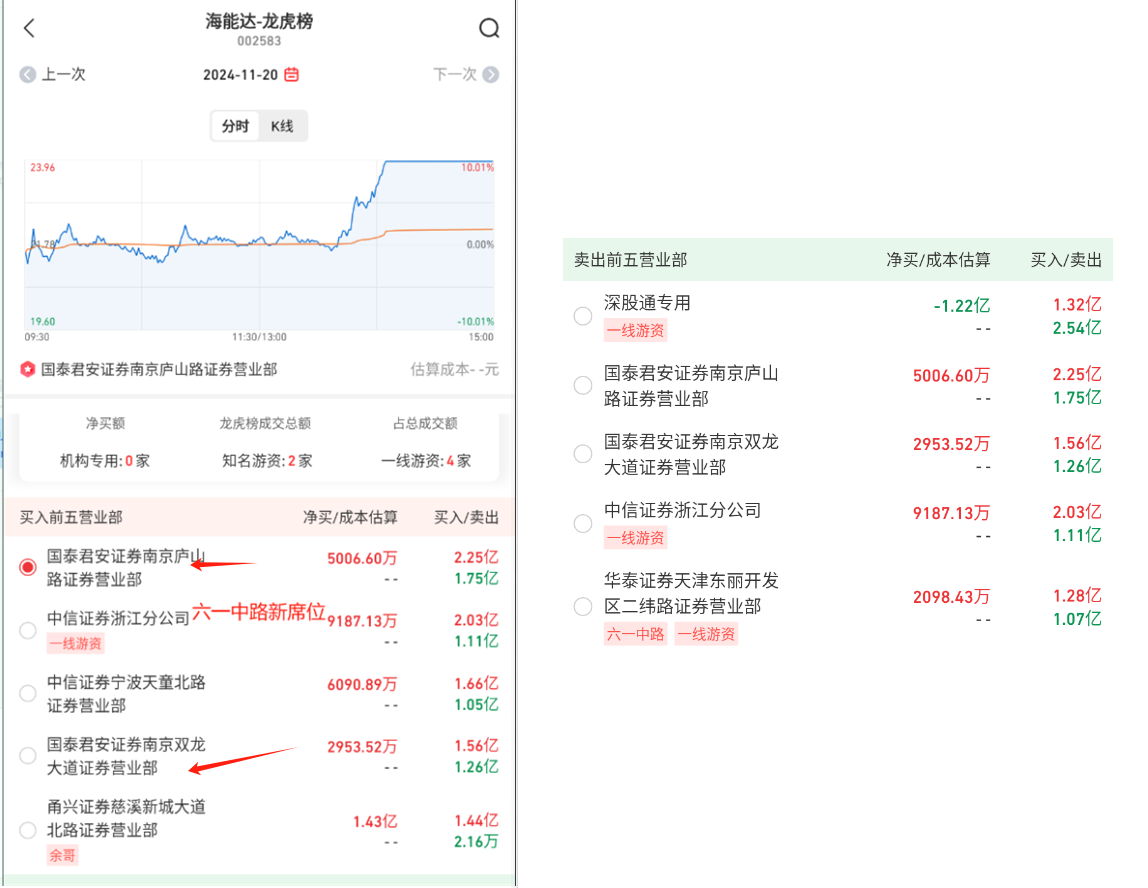The image size is (1148, 888).
Task: Switch to the K线 chart tab
Action: (282, 126)
